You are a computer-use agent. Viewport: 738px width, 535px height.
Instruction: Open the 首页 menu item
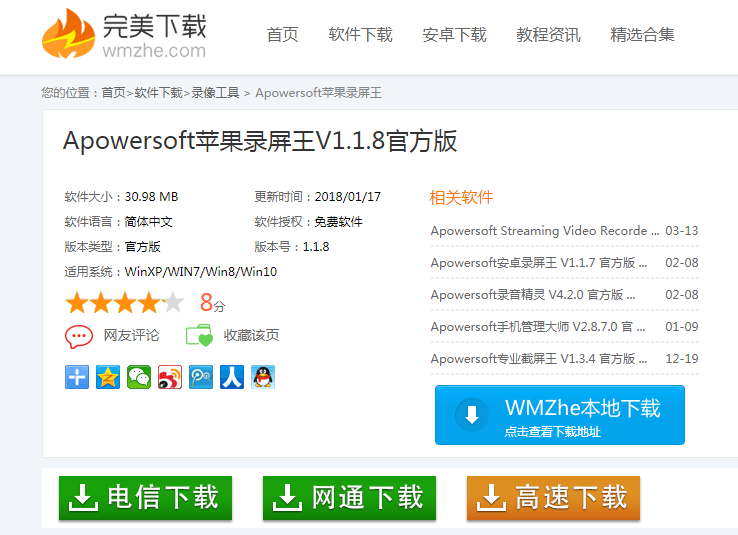(282, 35)
